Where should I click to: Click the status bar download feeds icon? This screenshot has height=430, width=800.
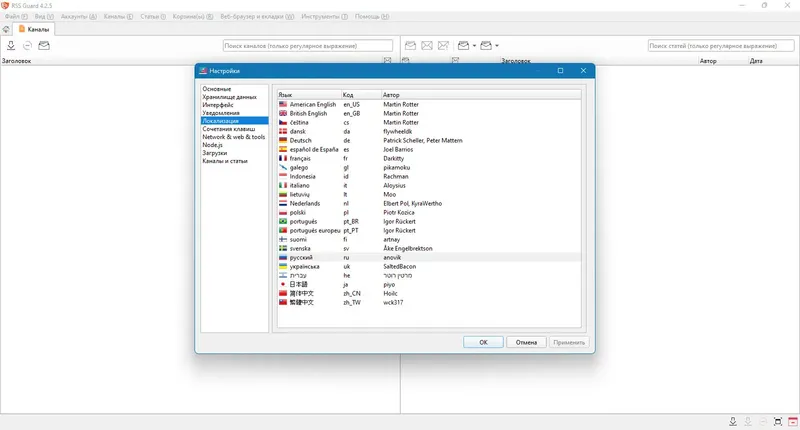733,421
